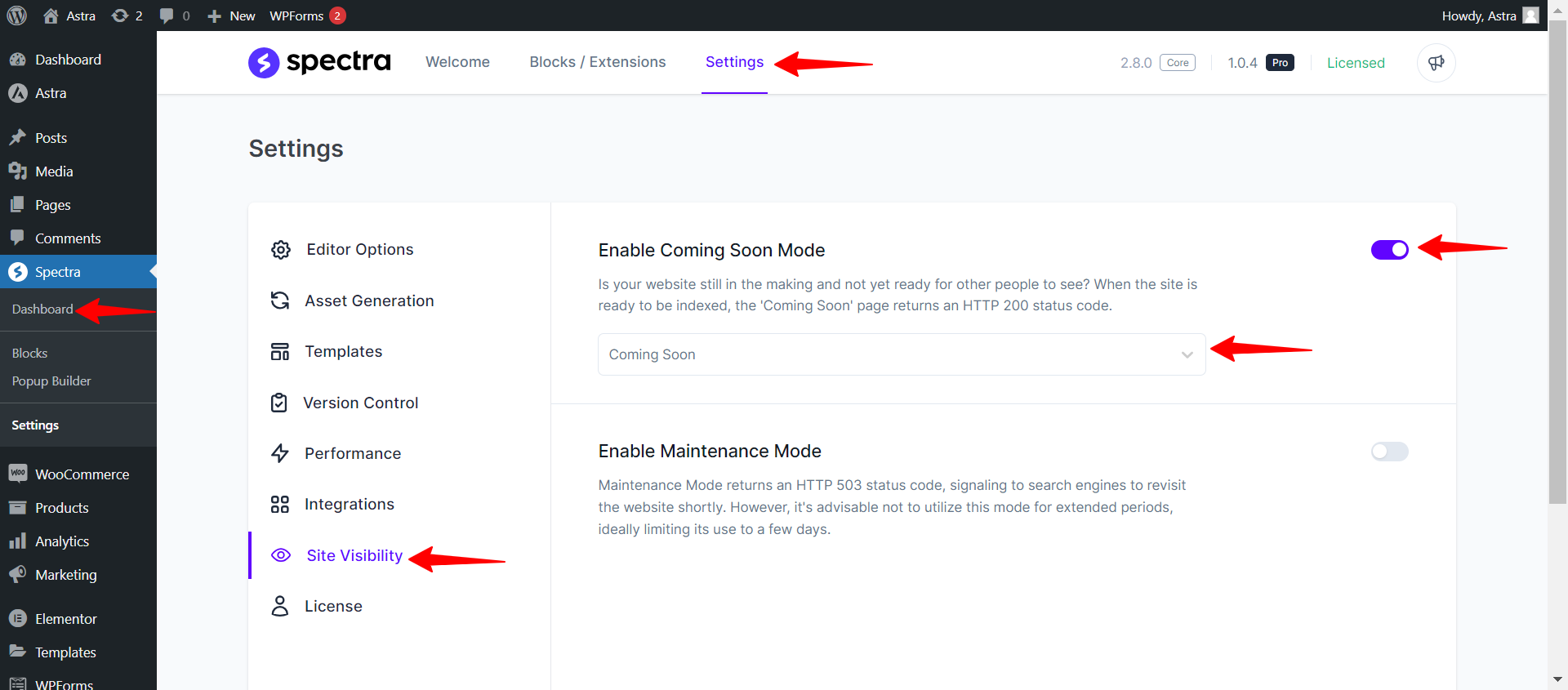Click the Editor Options gear icon
Viewport: 1568px width, 690px height.
point(281,250)
